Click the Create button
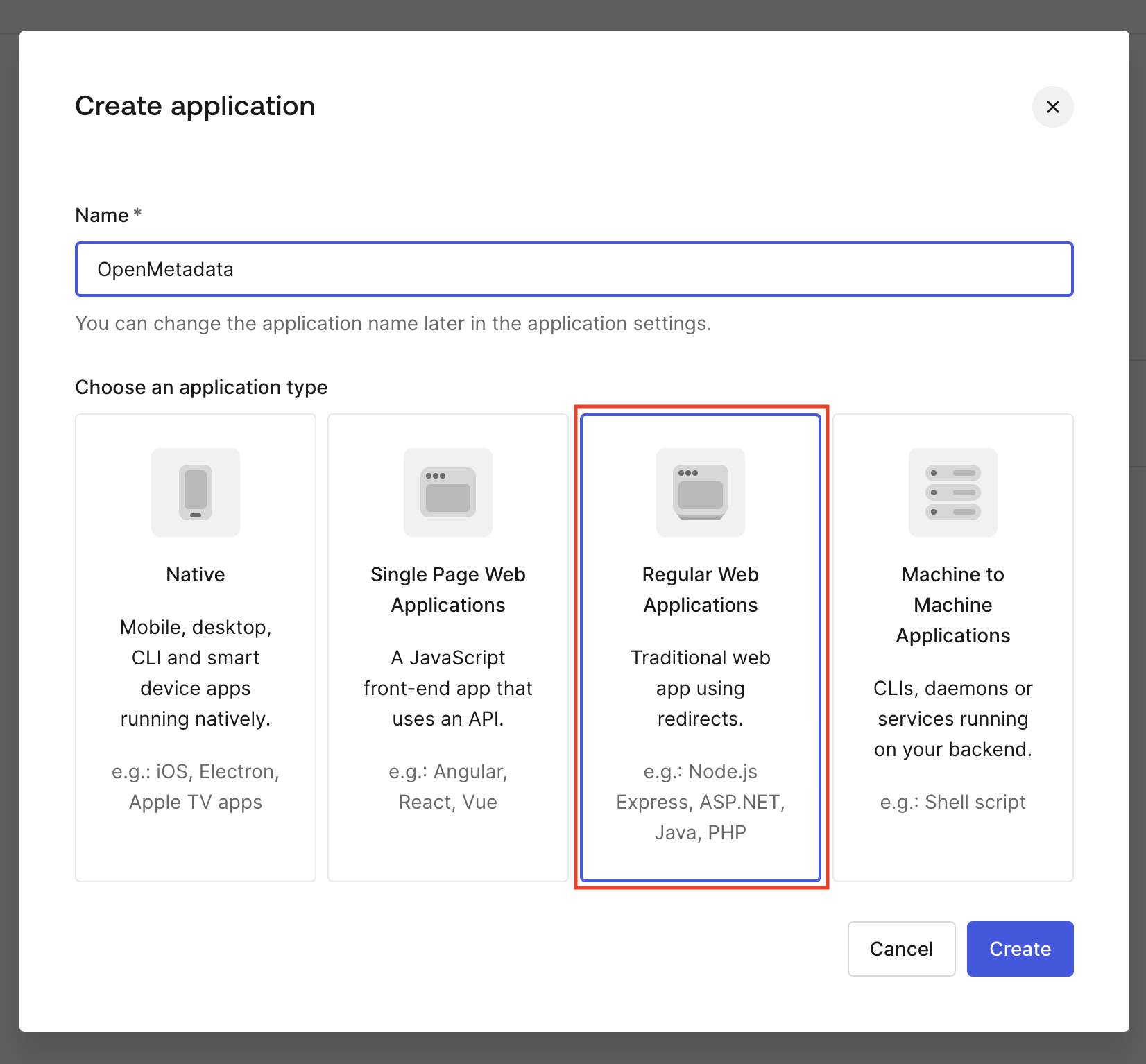 point(1020,949)
